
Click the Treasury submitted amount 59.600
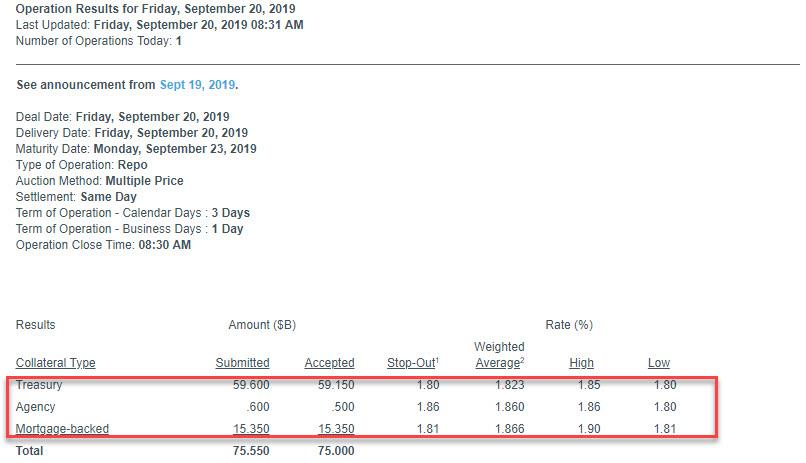click(x=251, y=385)
